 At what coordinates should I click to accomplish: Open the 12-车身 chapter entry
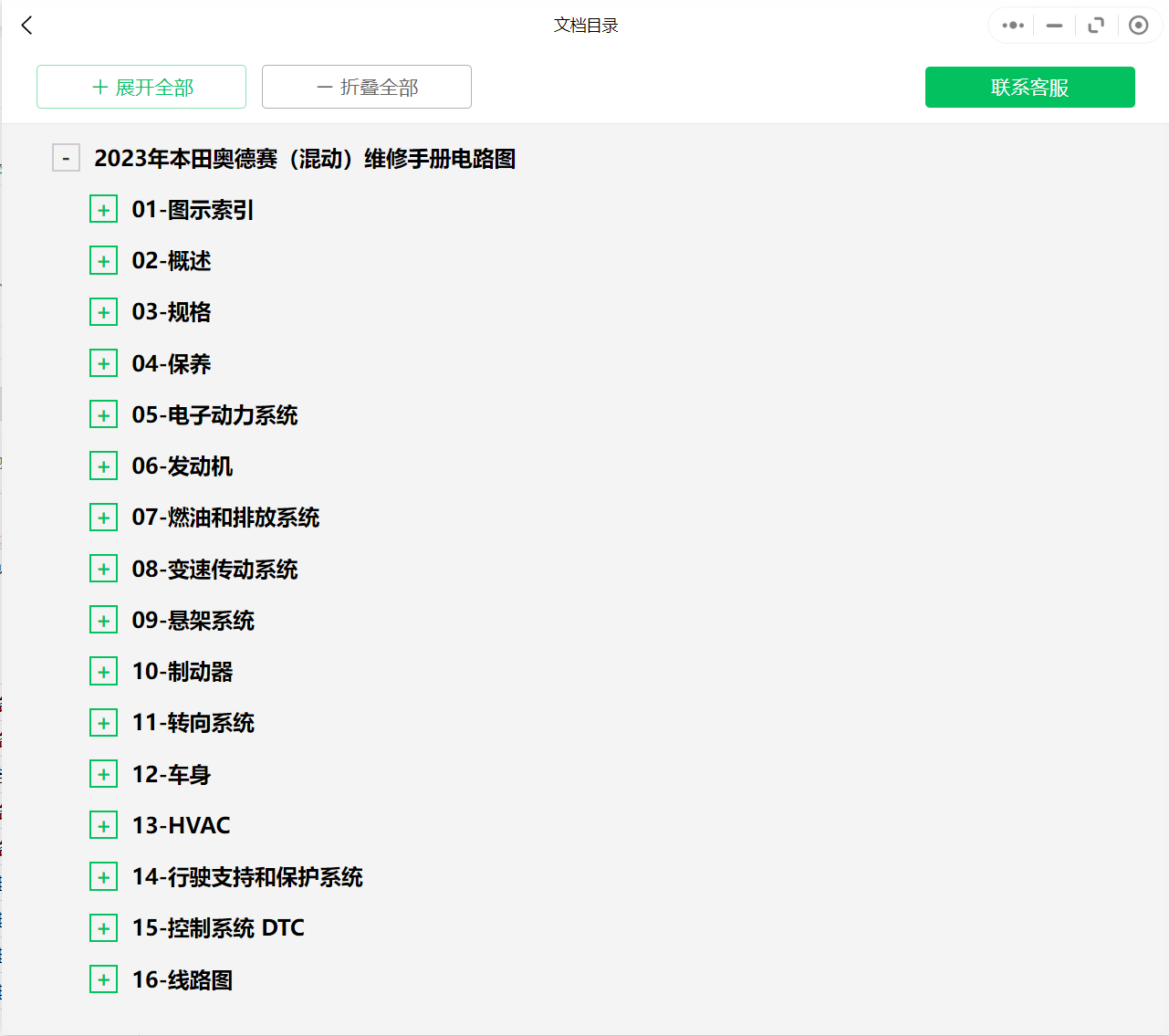tap(171, 774)
